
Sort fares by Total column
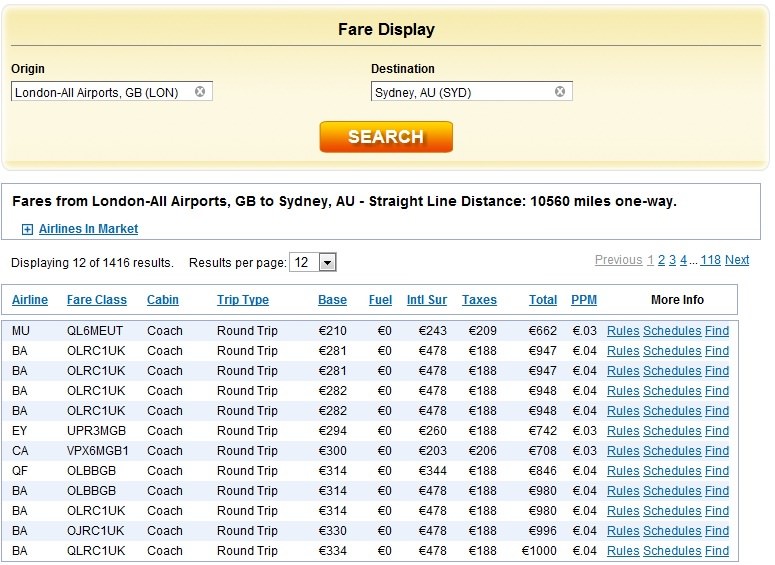click(x=543, y=300)
